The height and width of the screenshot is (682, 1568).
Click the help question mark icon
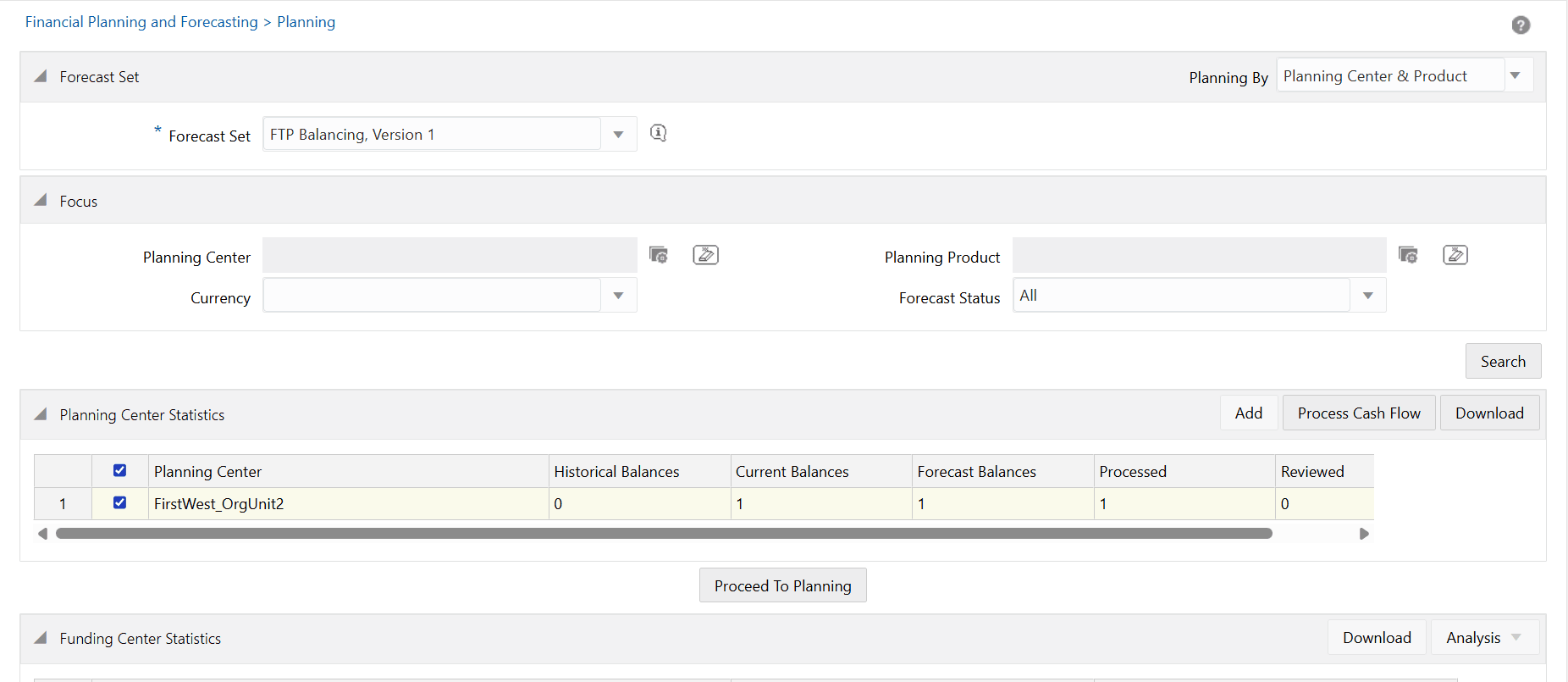pyautogui.click(x=1521, y=25)
